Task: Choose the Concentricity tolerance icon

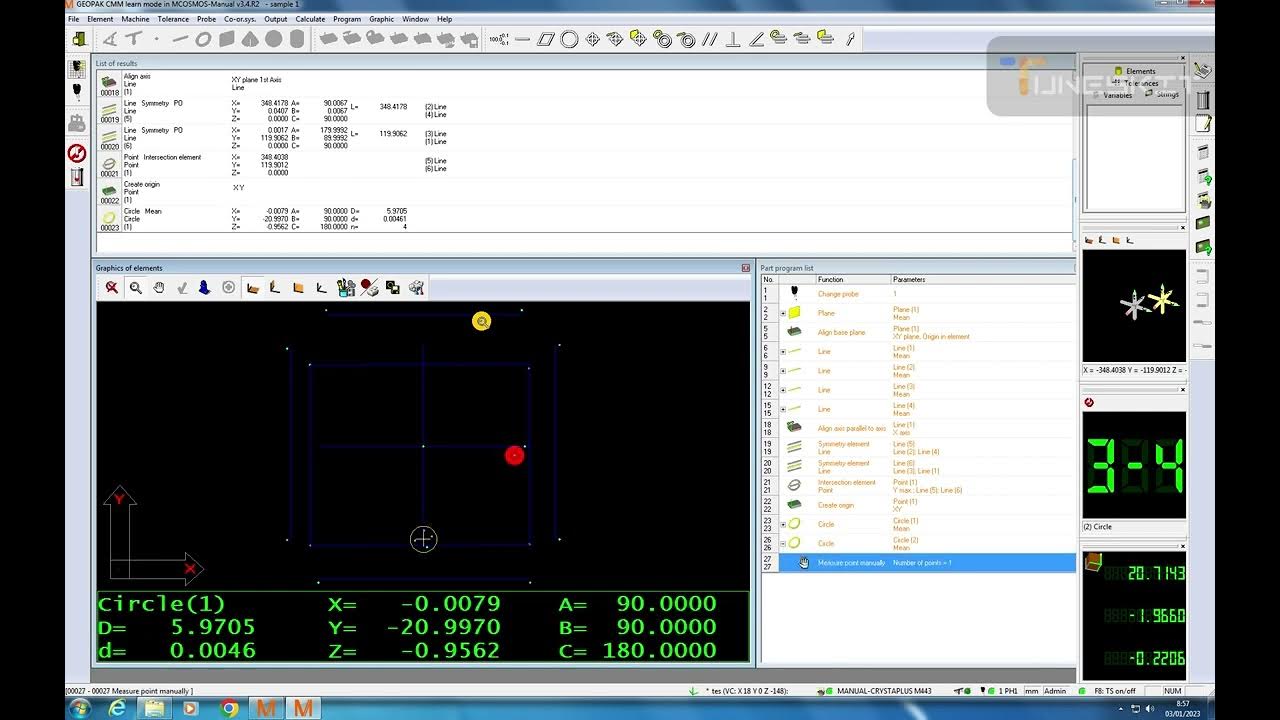Action: (663, 39)
